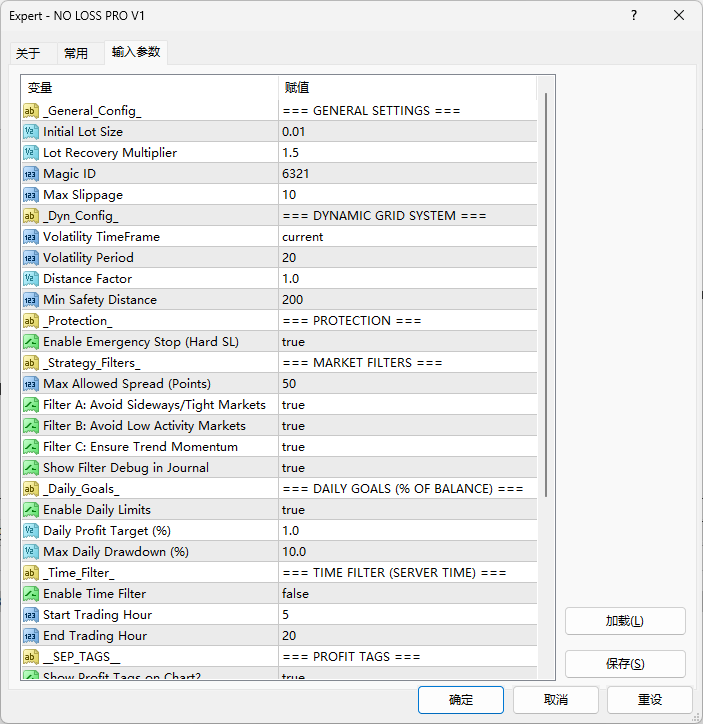Click the string icon beside _Time_Filter_
Image resolution: width=703 pixels, height=724 pixels.
[31, 573]
